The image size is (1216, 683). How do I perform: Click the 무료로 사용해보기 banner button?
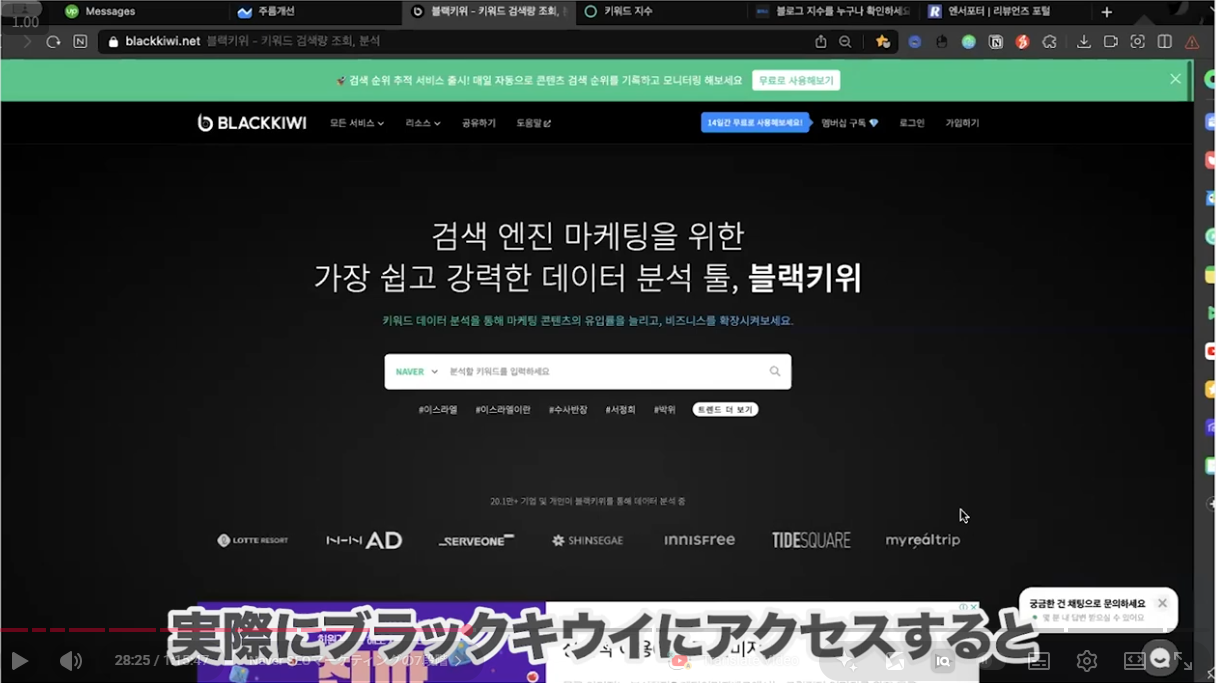point(796,80)
